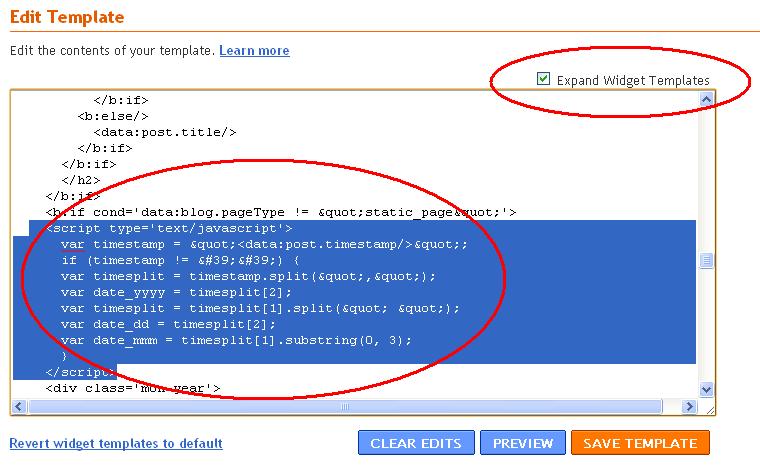Screen dimensions: 760x470
Task: Open the Learn more link
Action: 254,50
